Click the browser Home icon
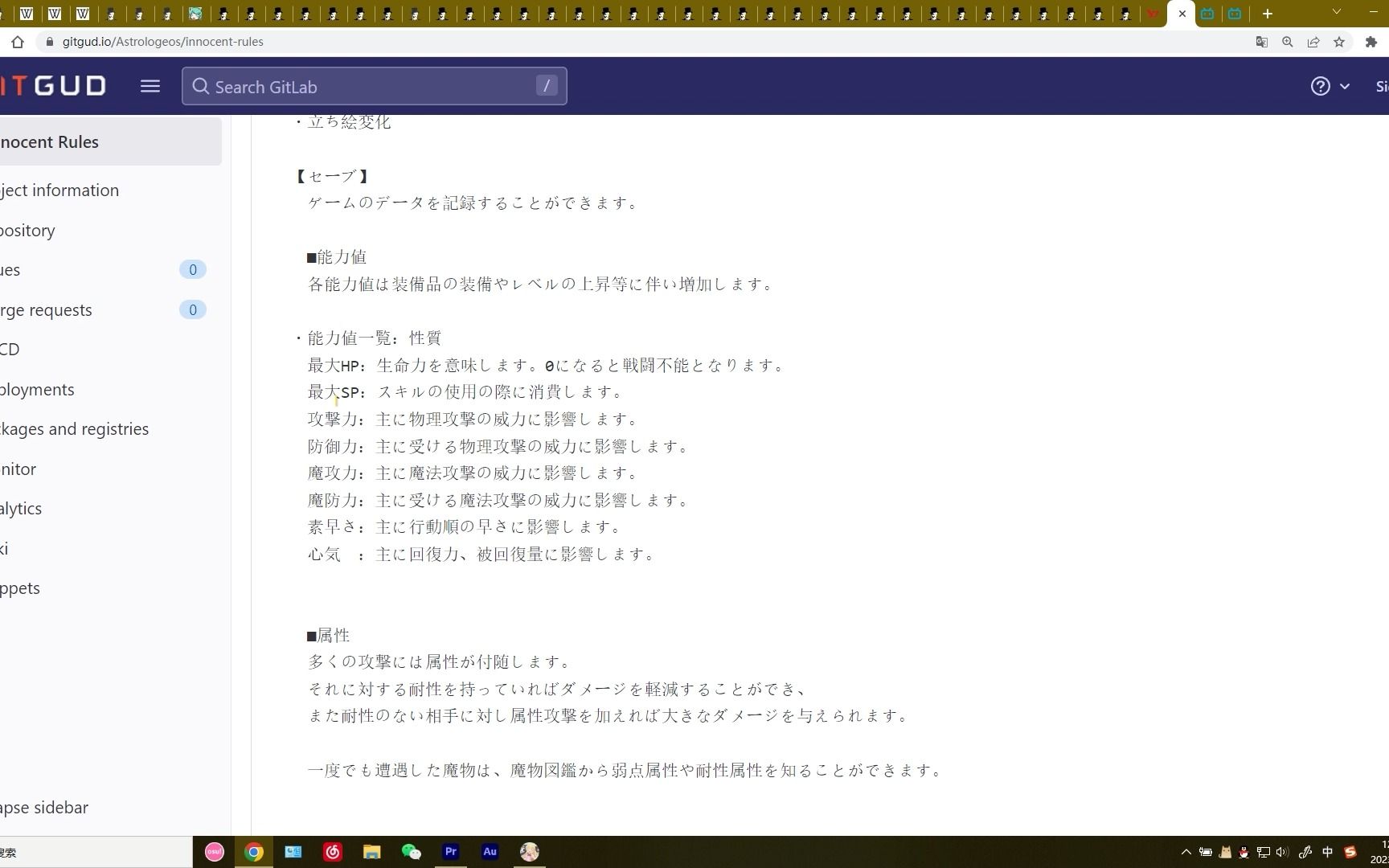The width and height of the screenshot is (1389, 868). 18,42
